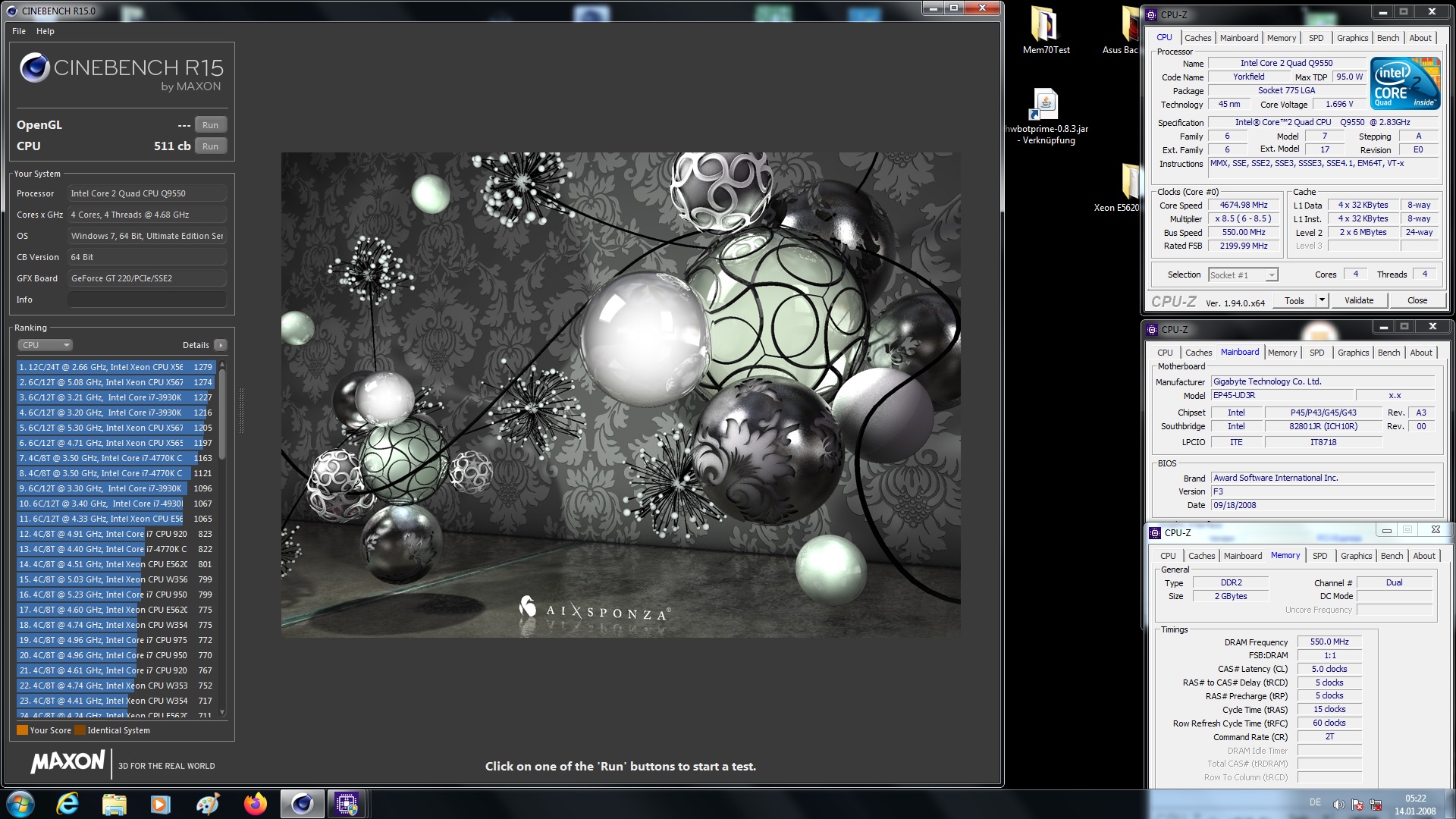1456x819 pixels.
Task: Open Graphics tab in Mainboard CPU-Z window
Action: point(1353,353)
